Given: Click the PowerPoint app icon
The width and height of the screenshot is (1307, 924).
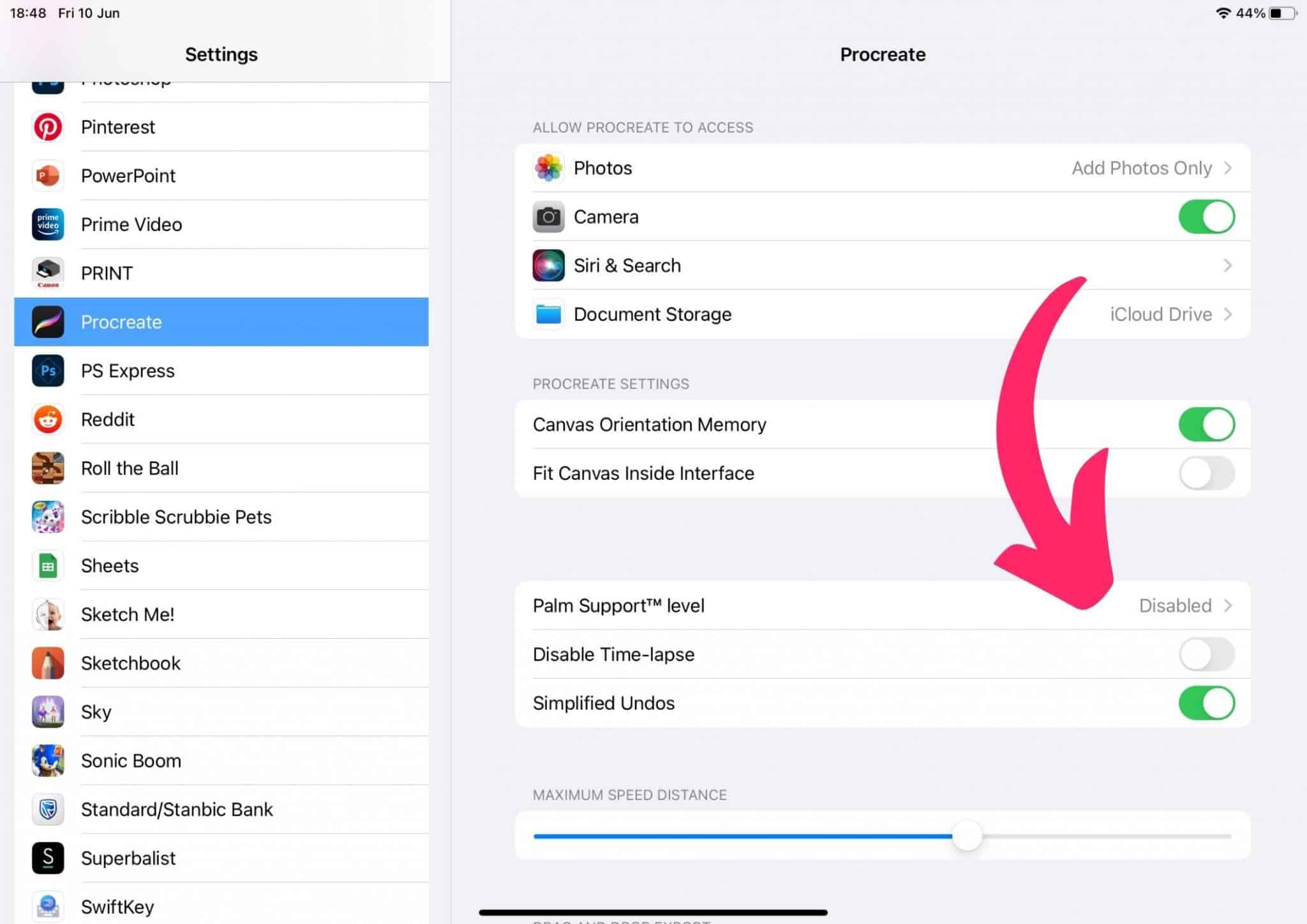Looking at the screenshot, I should 48,175.
